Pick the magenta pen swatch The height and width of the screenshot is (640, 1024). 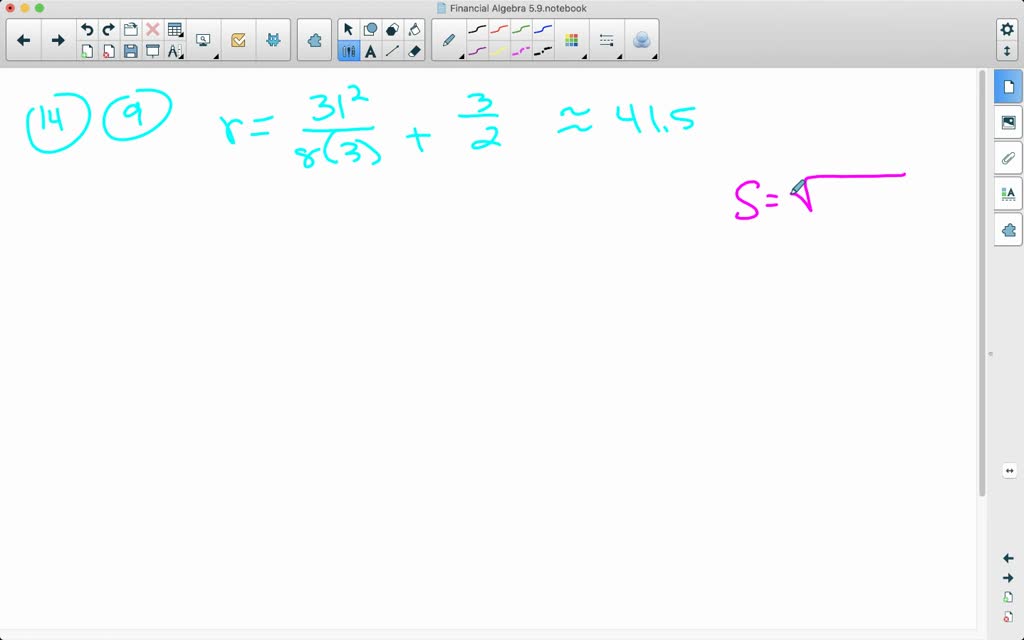520,51
